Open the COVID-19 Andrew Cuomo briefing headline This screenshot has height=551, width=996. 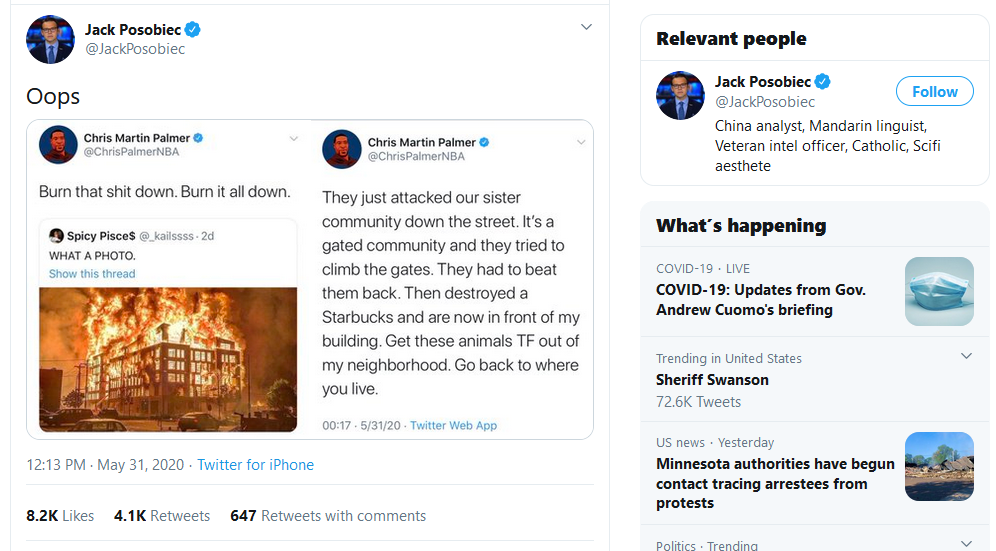[x=761, y=299]
